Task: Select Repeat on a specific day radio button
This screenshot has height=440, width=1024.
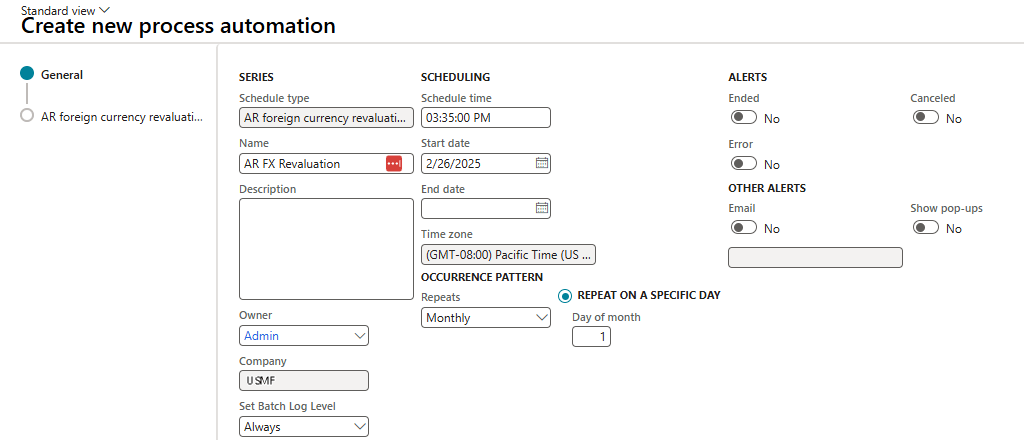Action: (565, 296)
